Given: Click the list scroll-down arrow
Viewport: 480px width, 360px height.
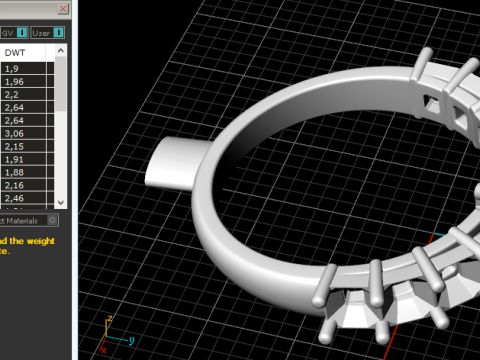Looking at the screenshot, I should coord(61,202).
